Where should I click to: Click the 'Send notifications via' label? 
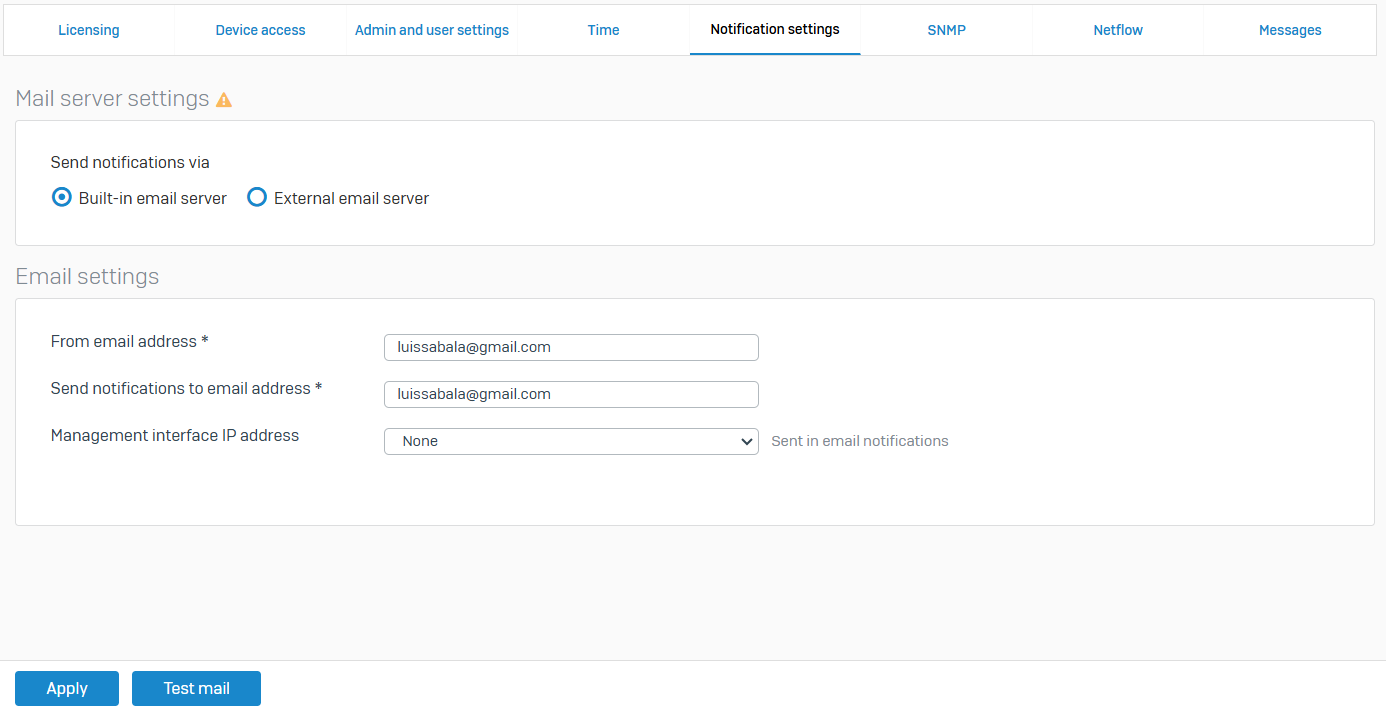pyautogui.click(x=130, y=162)
